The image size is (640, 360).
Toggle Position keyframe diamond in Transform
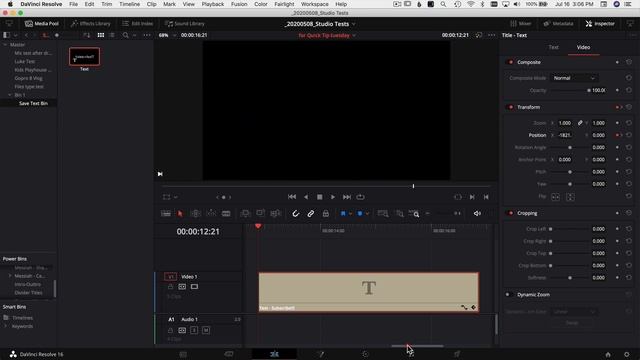pos(617,135)
